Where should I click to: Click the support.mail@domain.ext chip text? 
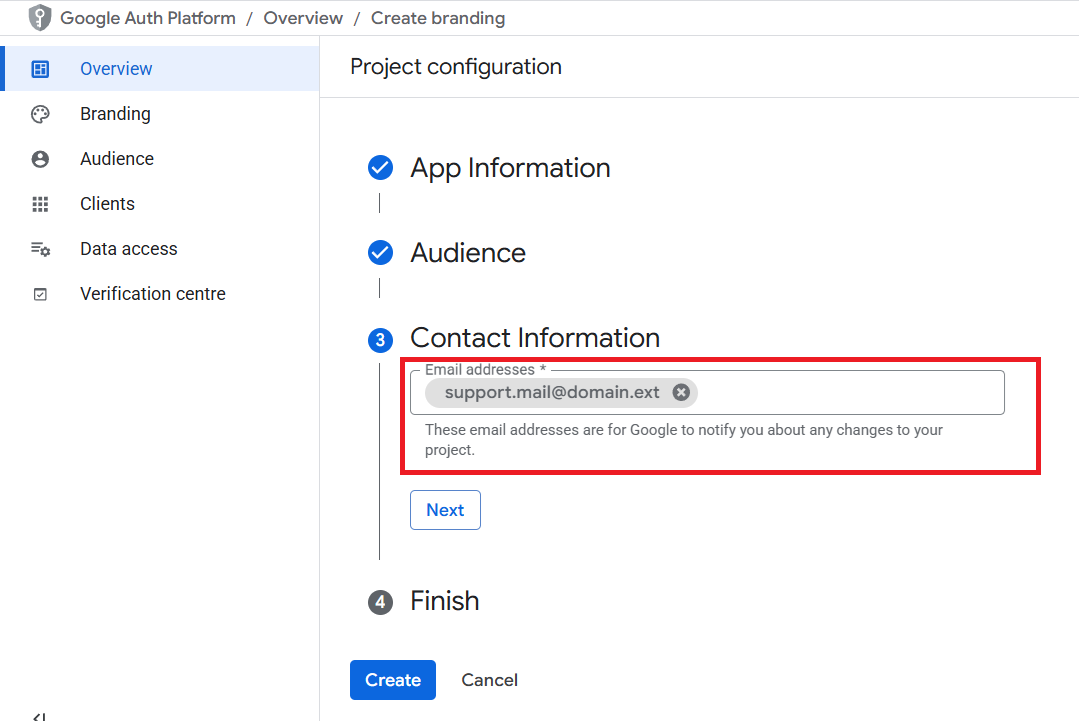point(552,392)
